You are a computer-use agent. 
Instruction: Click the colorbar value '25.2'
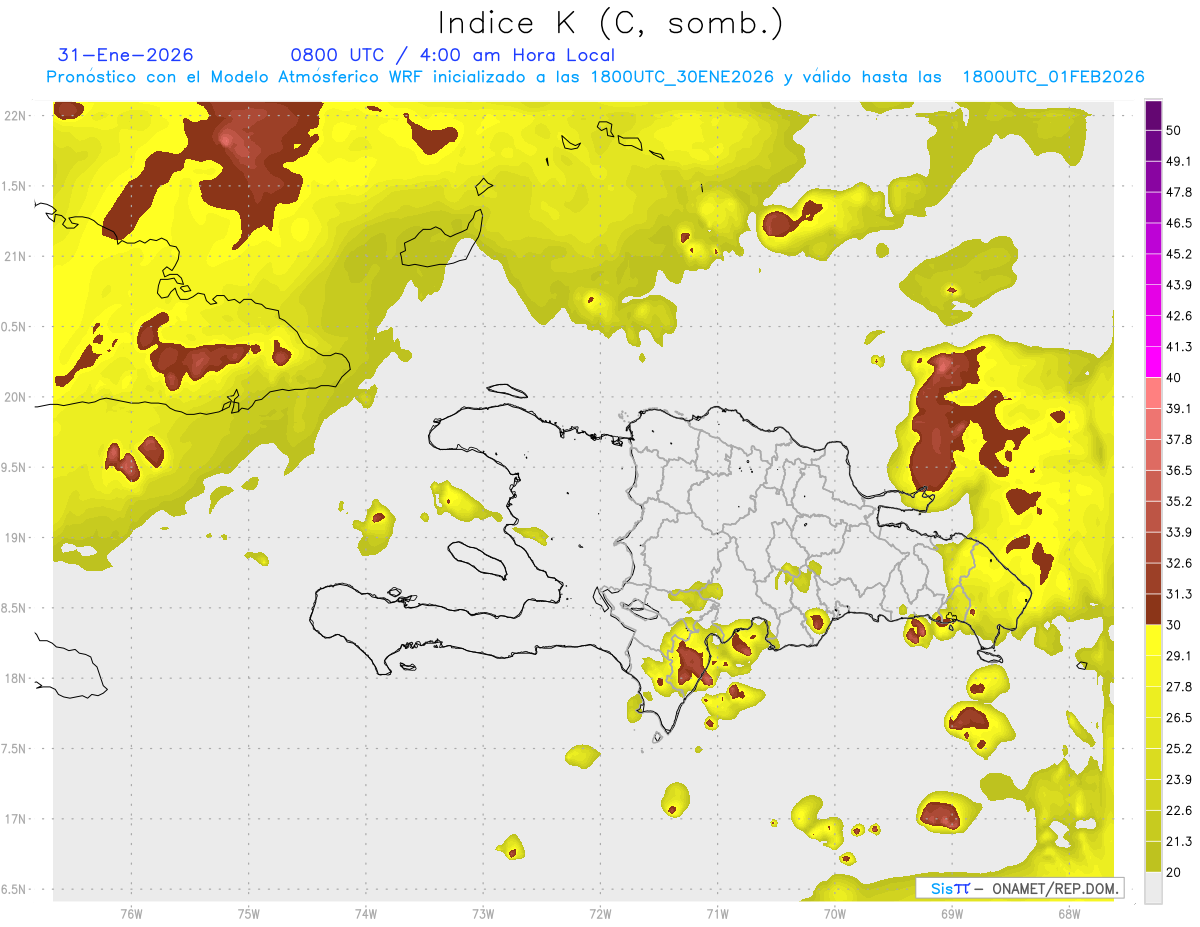pos(1179,749)
